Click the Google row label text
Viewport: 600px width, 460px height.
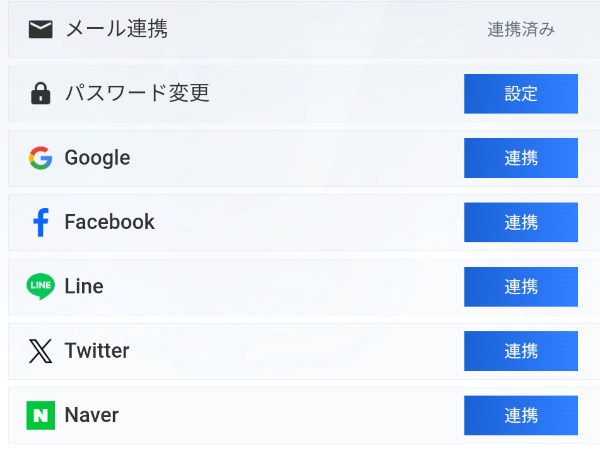tap(98, 158)
